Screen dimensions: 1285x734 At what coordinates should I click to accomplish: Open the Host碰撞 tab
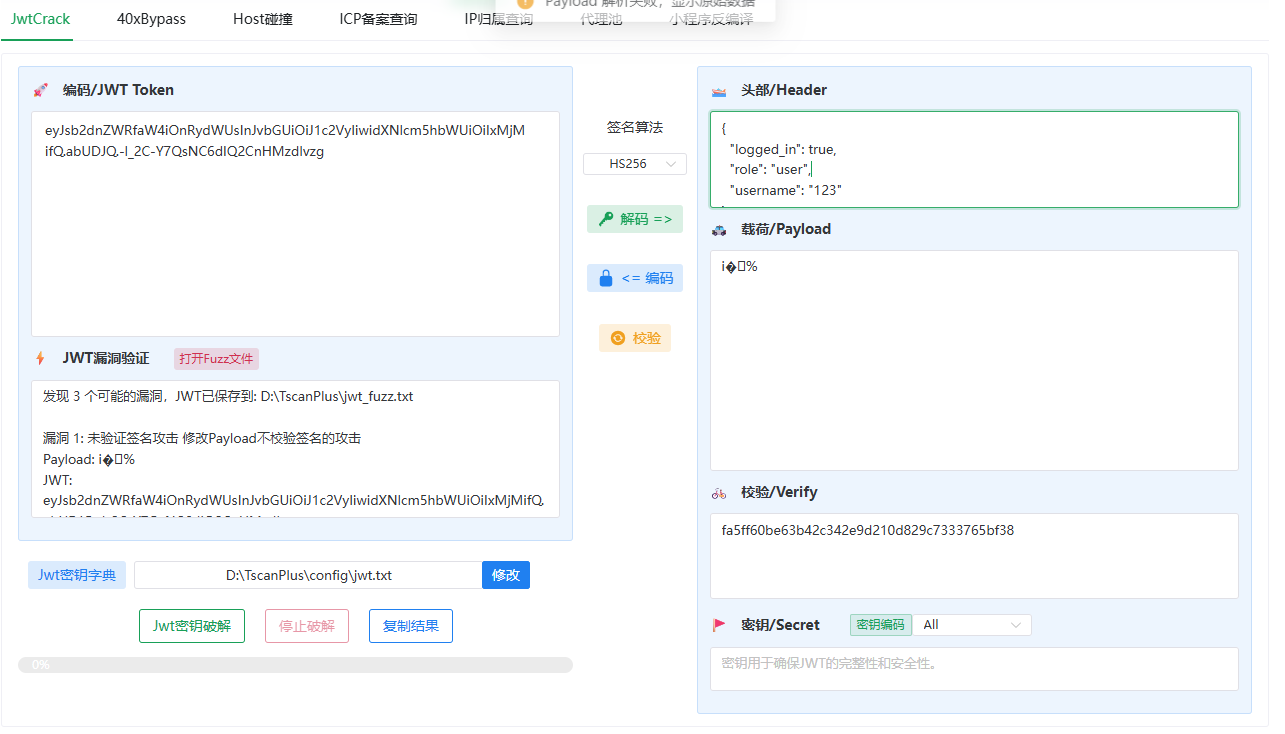tap(263, 19)
